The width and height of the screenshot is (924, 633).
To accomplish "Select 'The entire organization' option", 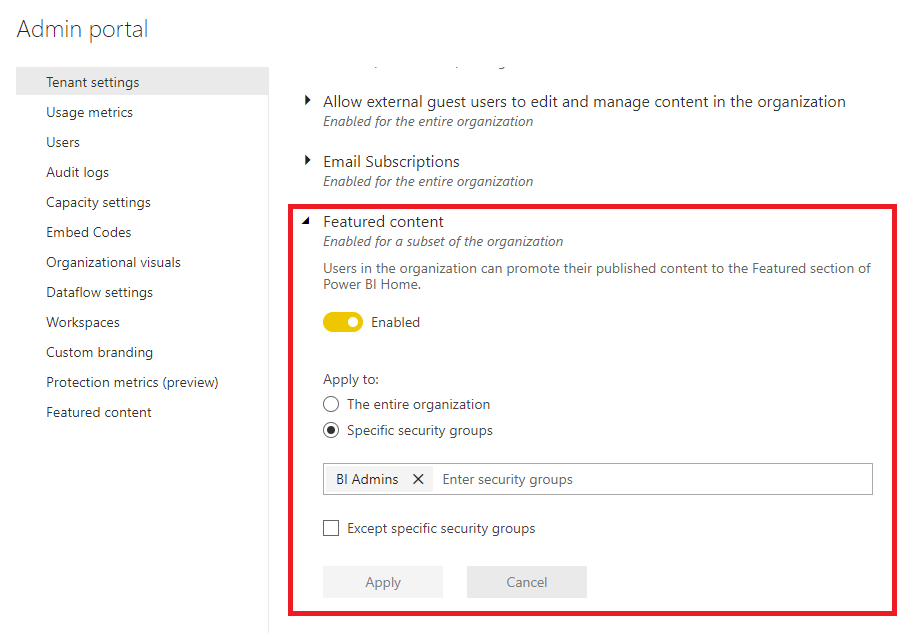I will 331,404.
